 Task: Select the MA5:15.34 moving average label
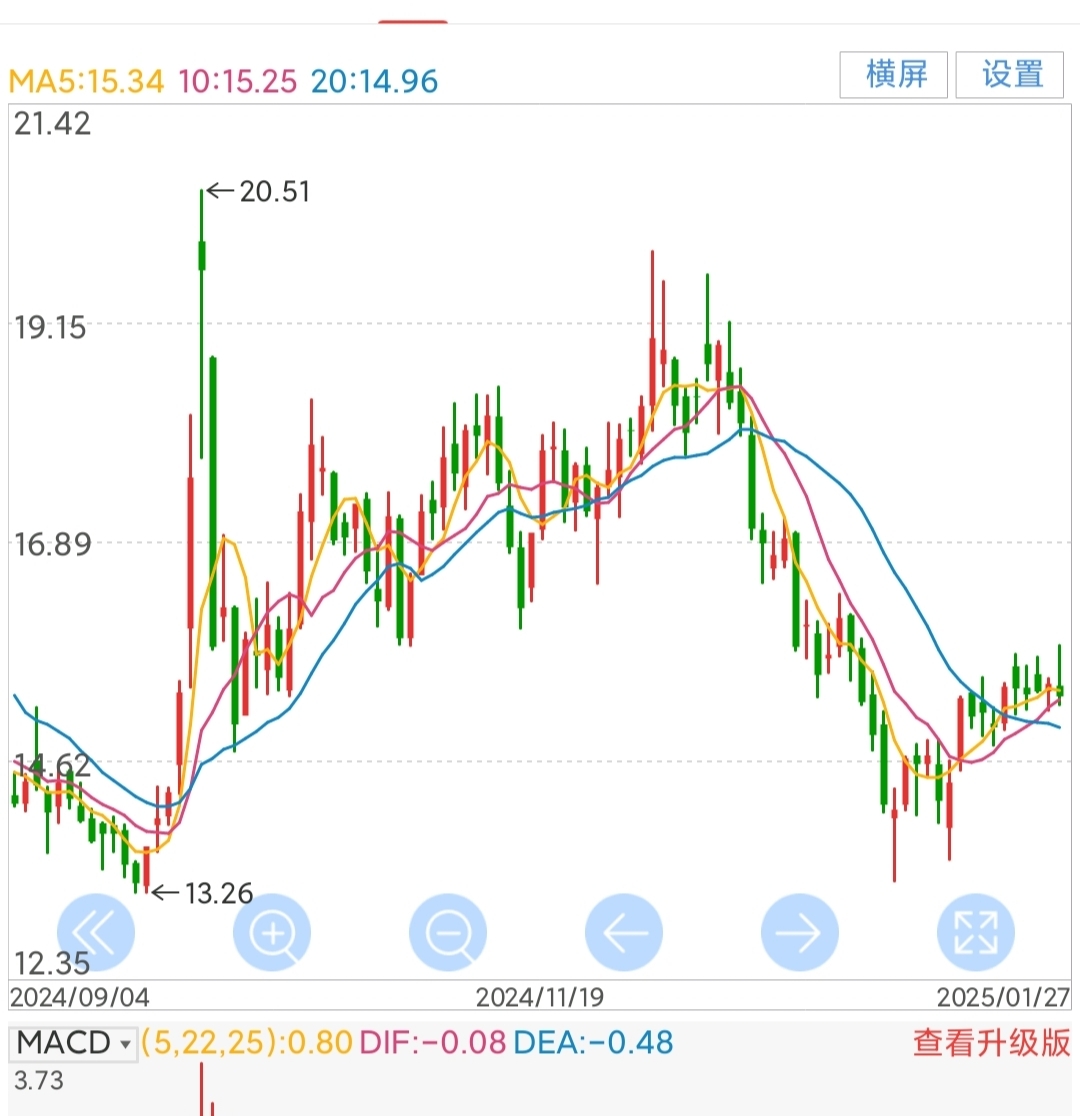click(86, 81)
